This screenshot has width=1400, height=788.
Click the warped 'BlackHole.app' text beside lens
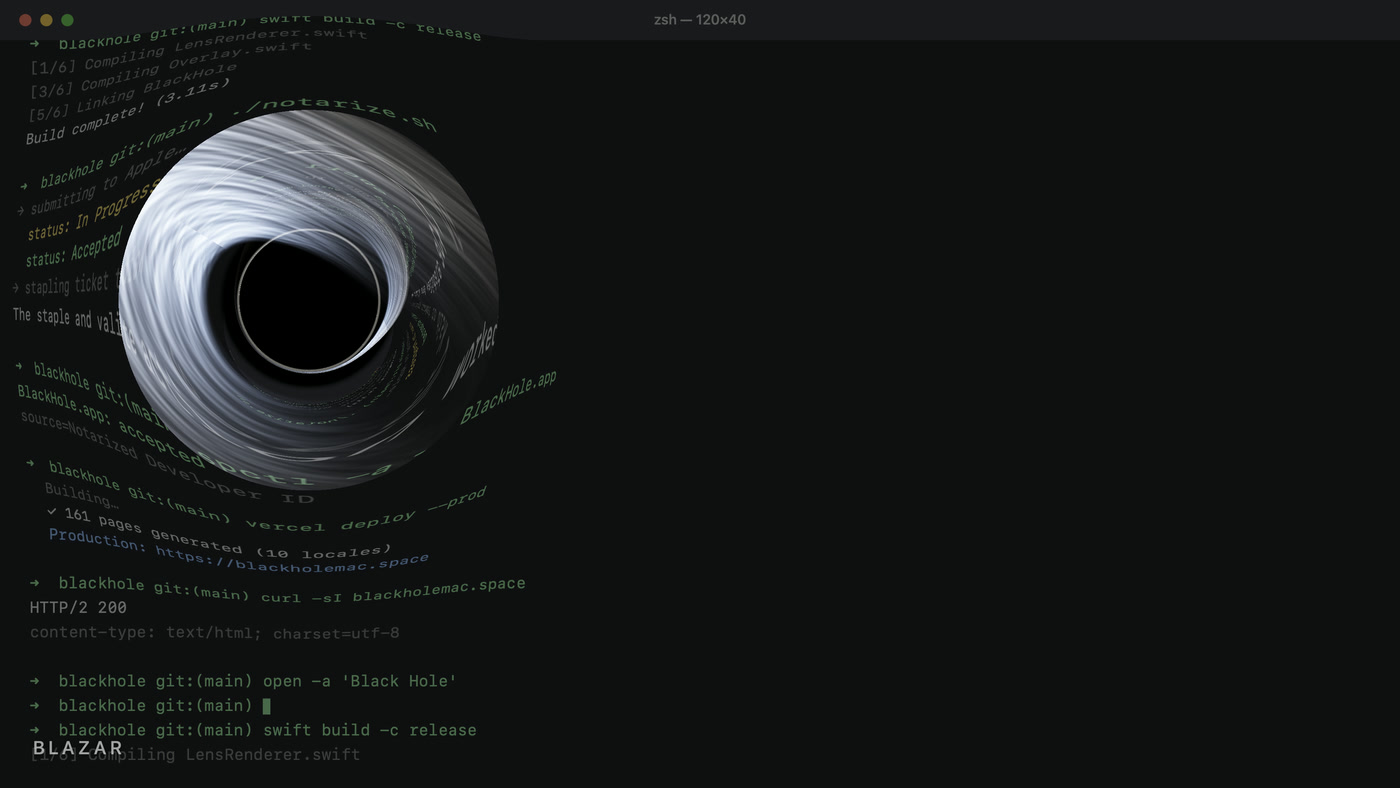(x=508, y=397)
